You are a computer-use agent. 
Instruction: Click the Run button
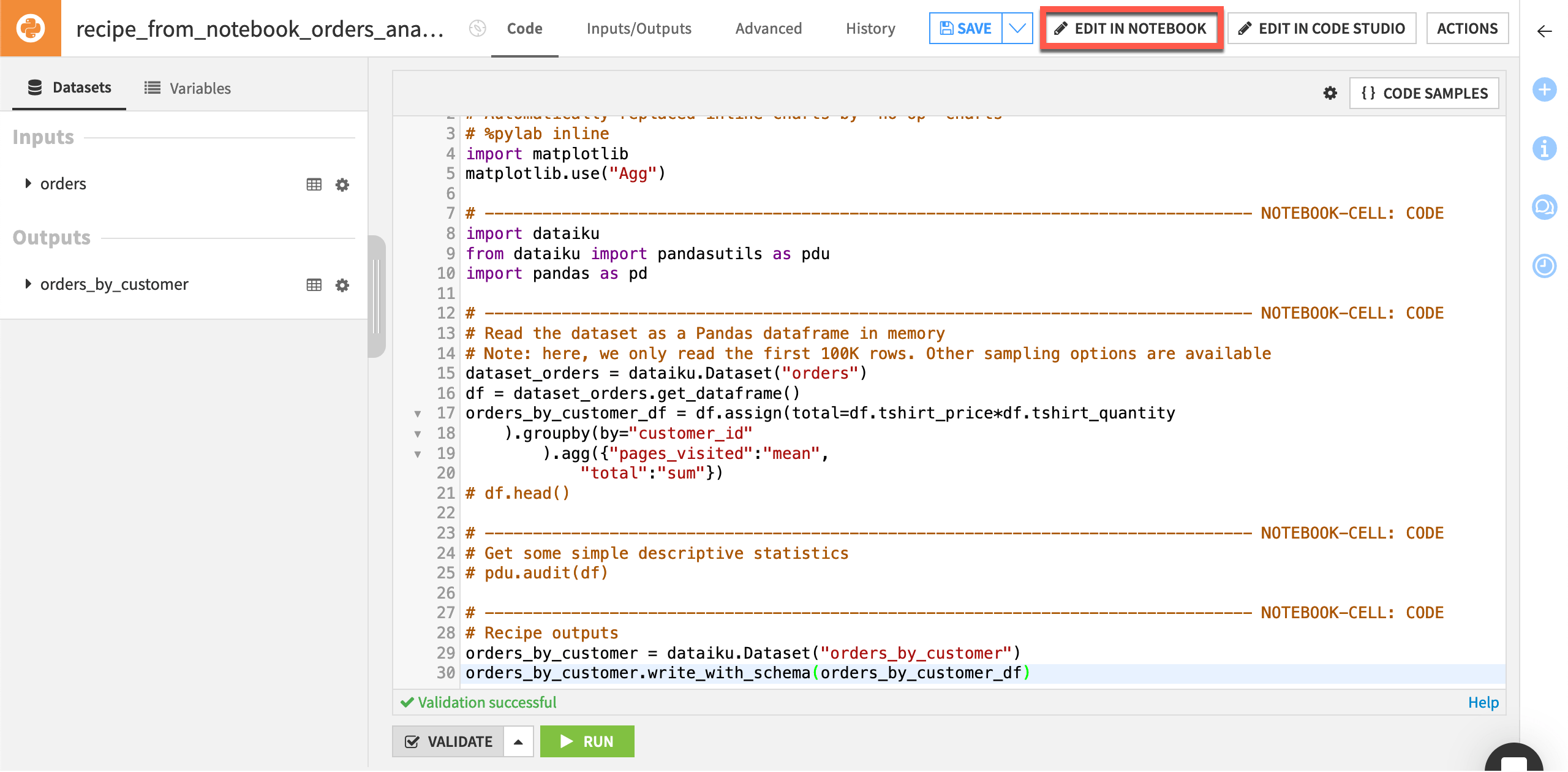coord(591,741)
